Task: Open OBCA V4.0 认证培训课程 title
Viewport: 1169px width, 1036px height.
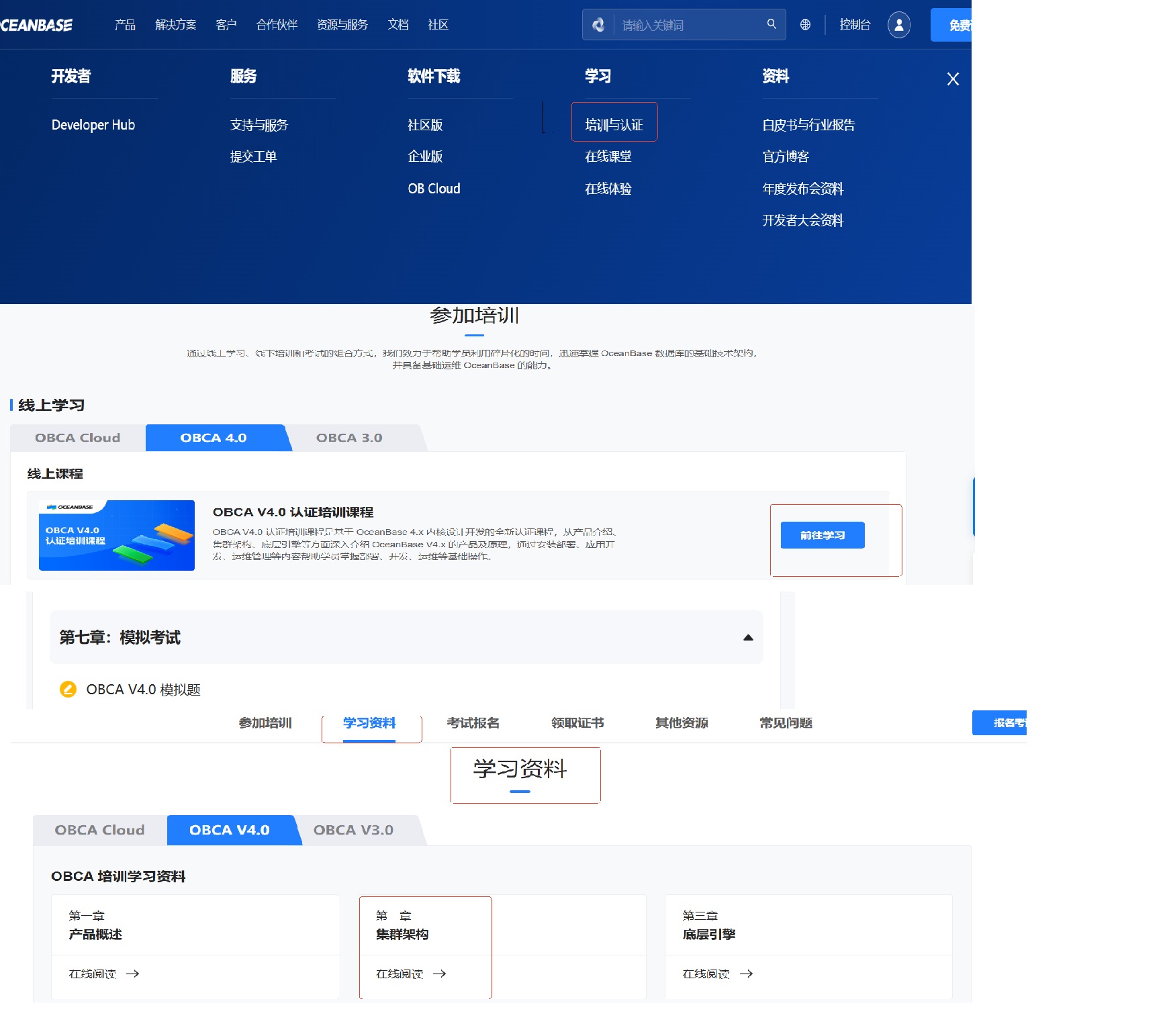Action: tap(293, 512)
